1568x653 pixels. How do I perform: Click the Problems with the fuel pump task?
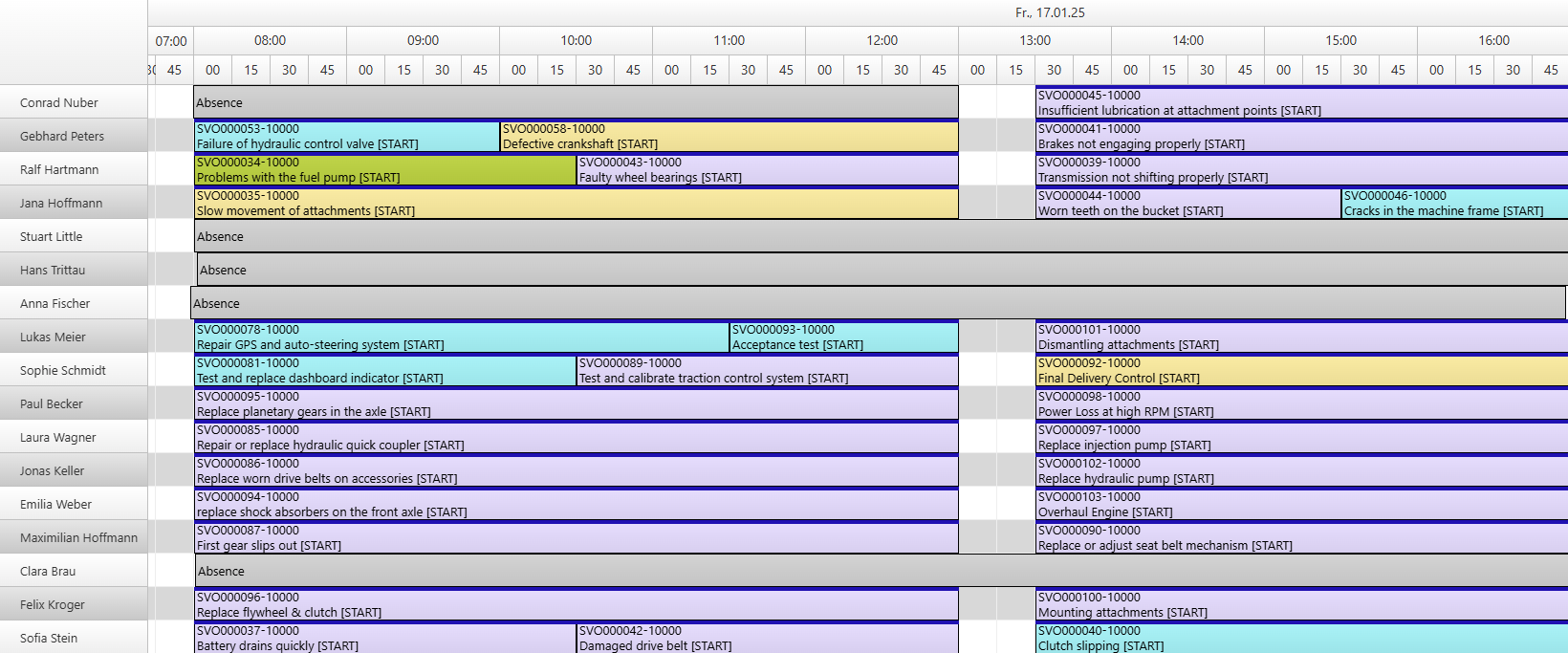[384, 170]
